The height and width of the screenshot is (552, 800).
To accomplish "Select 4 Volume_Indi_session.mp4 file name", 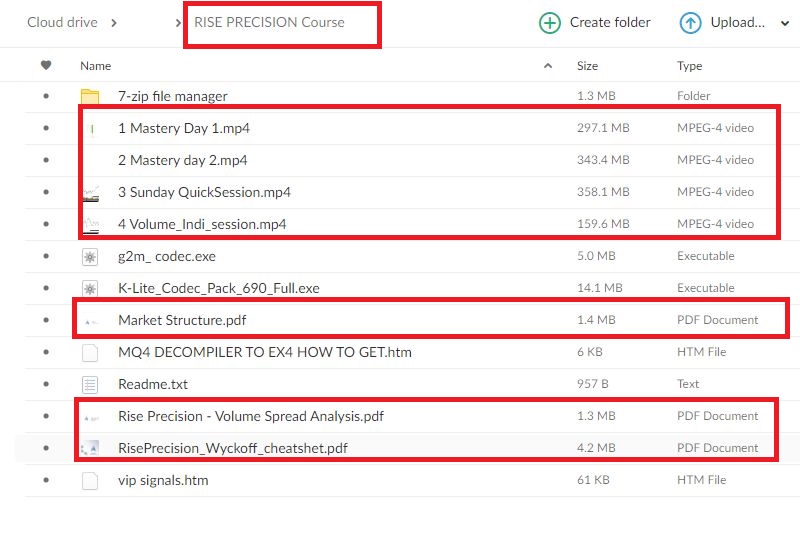I will coord(202,224).
